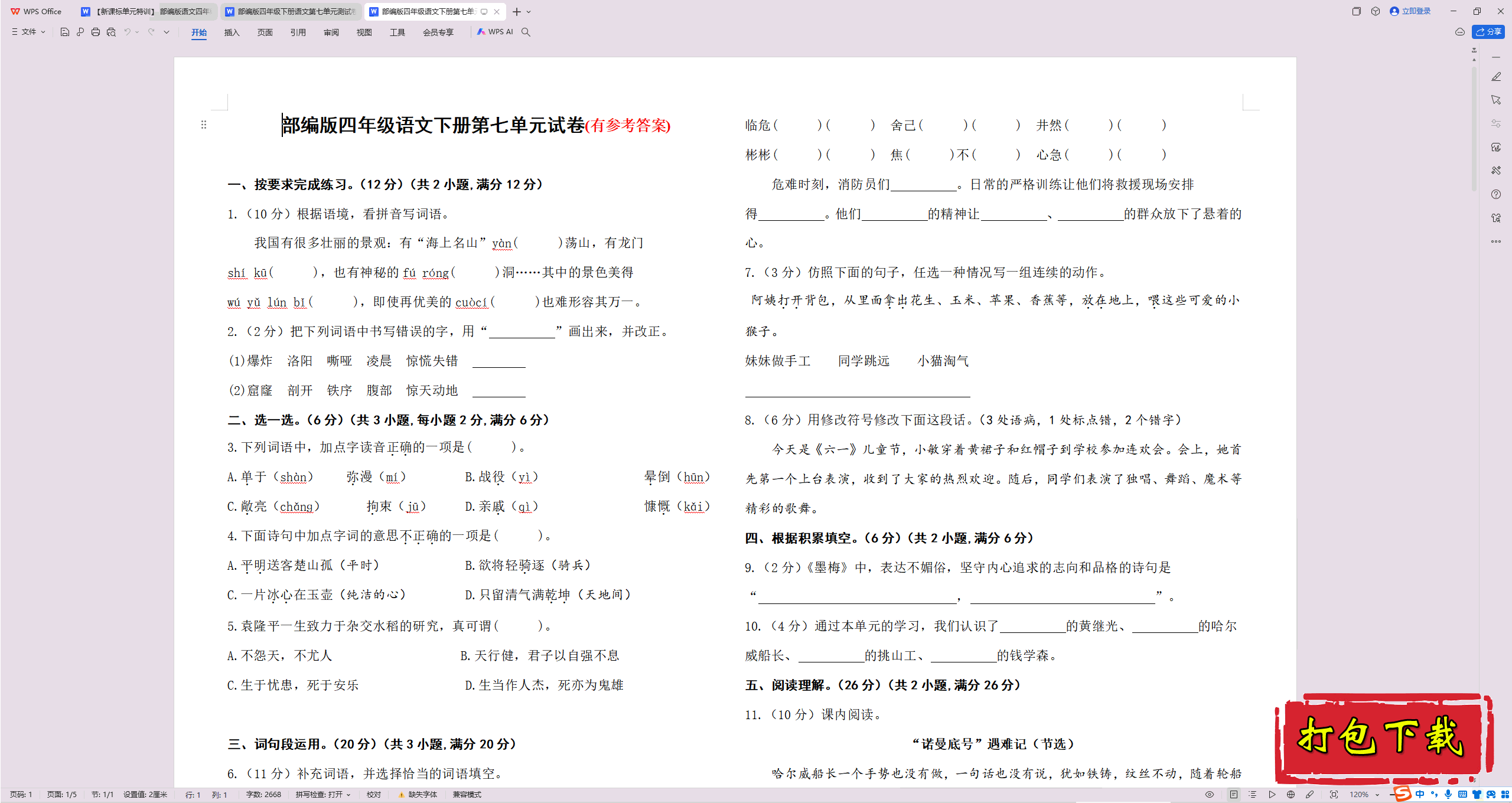Switch to 引用 ribbon tab
This screenshot has height=803, width=1512.
pos(298,32)
